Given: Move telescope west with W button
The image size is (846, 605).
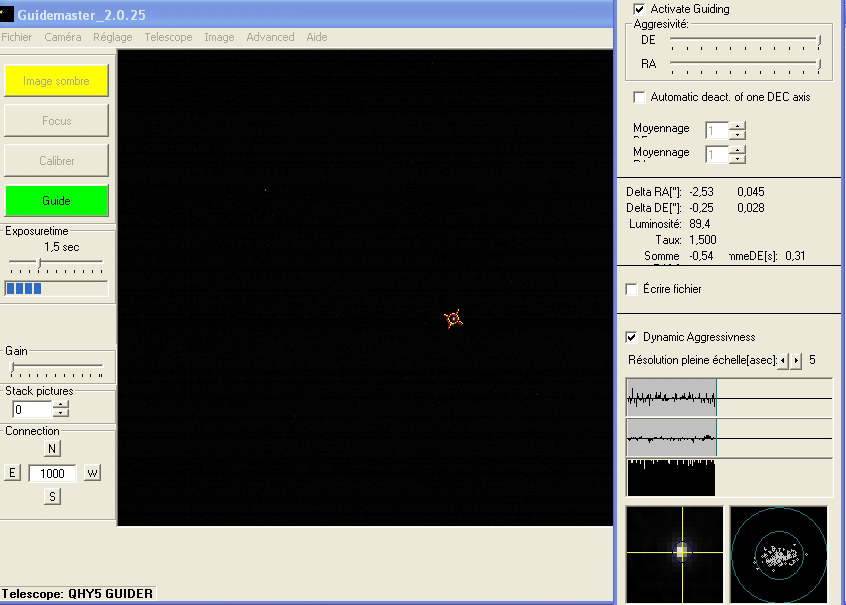Looking at the screenshot, I should (92, 473).
